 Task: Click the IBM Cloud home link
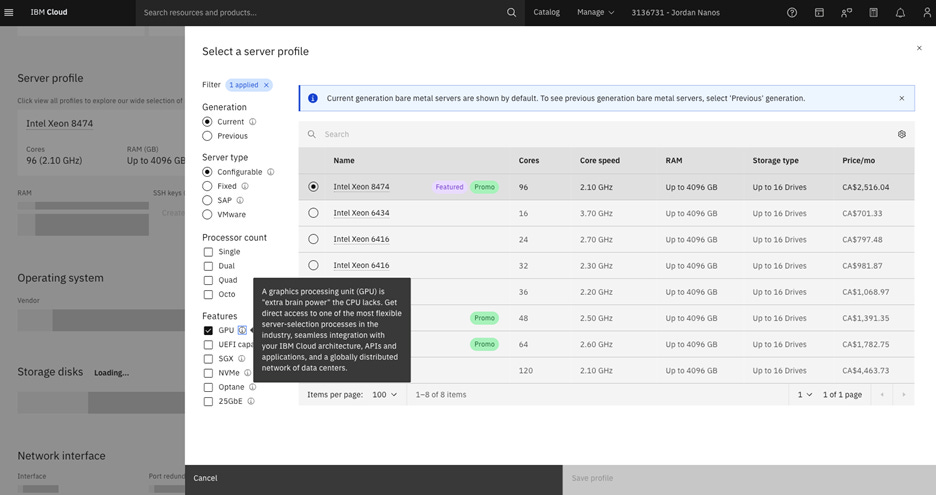[49, 13]
